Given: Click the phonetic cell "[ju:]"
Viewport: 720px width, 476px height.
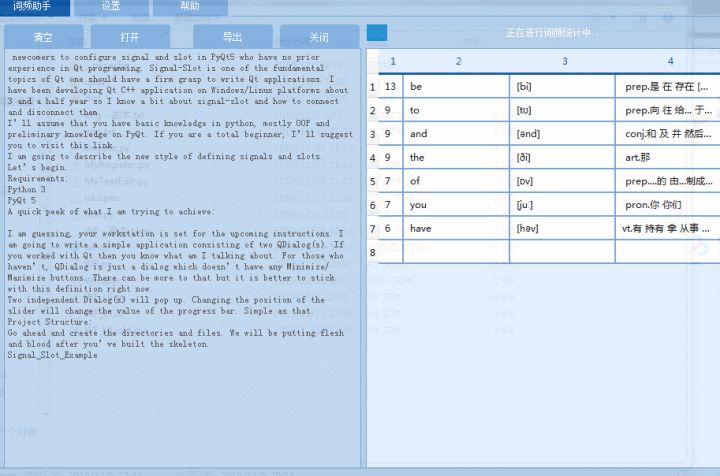Looking at the screenshot, I should coord(562,205).
